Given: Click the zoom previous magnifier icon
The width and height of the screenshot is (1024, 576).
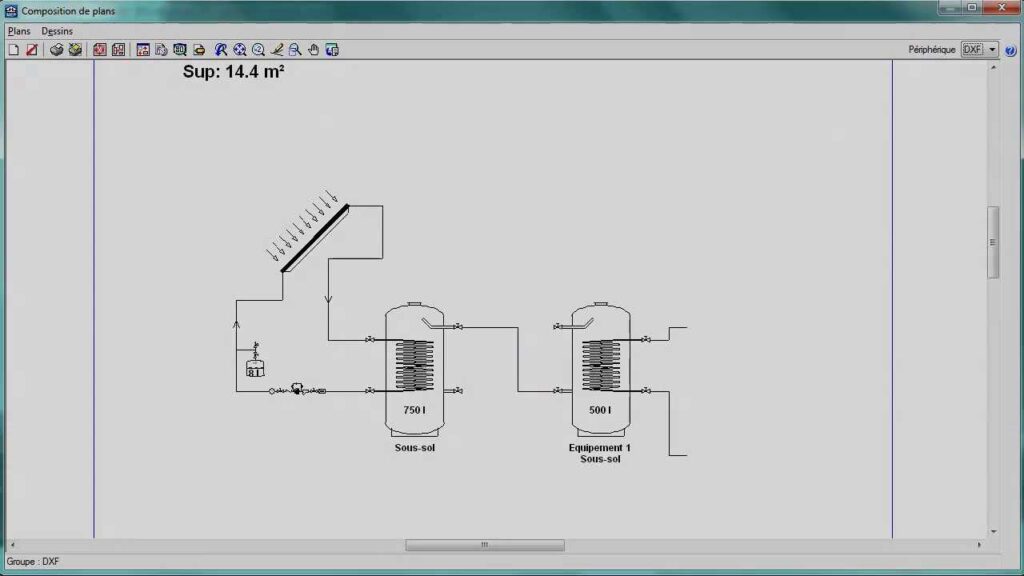Looking at the screenshot, I should pos(259,49).
